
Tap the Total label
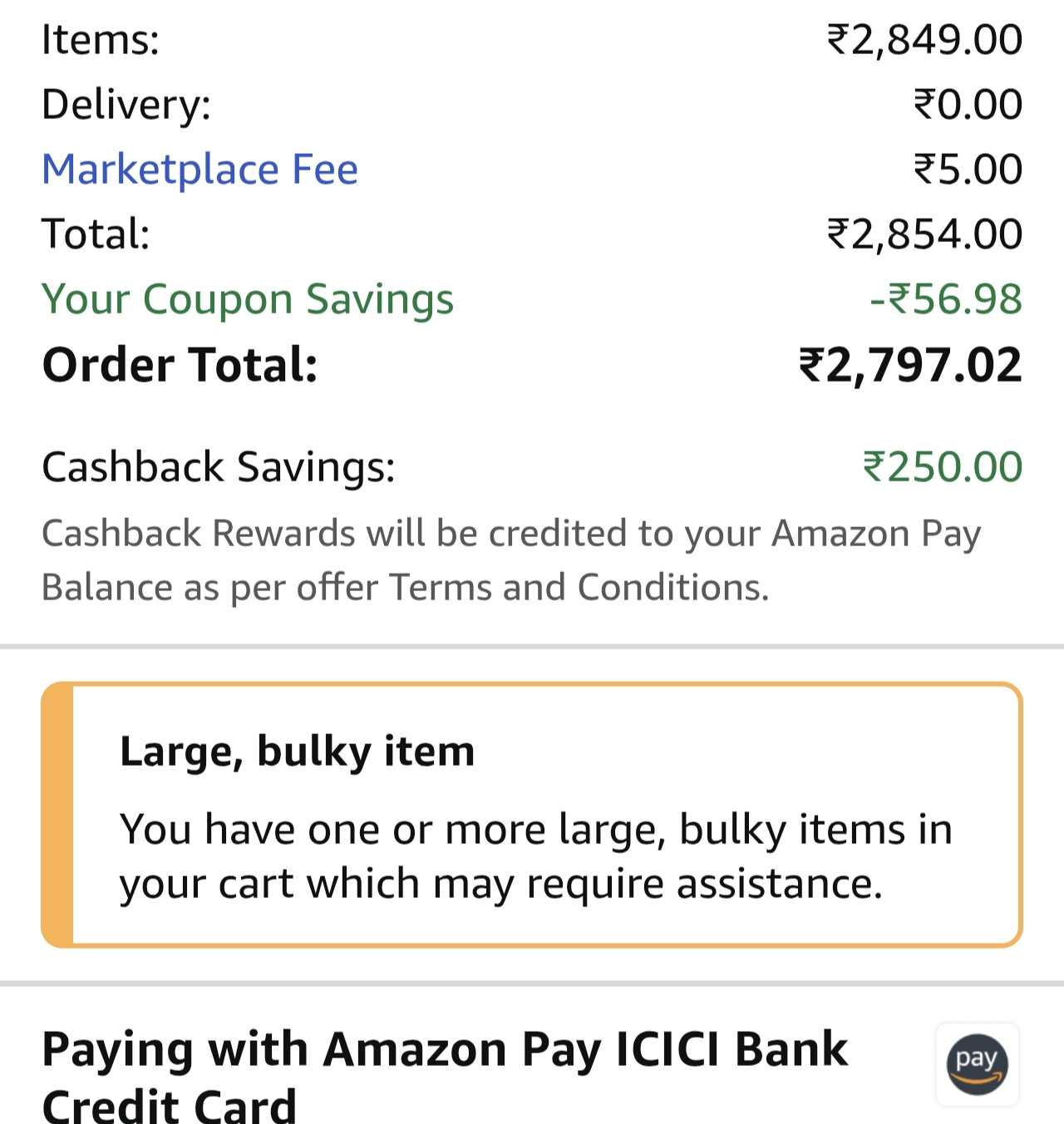96,234
